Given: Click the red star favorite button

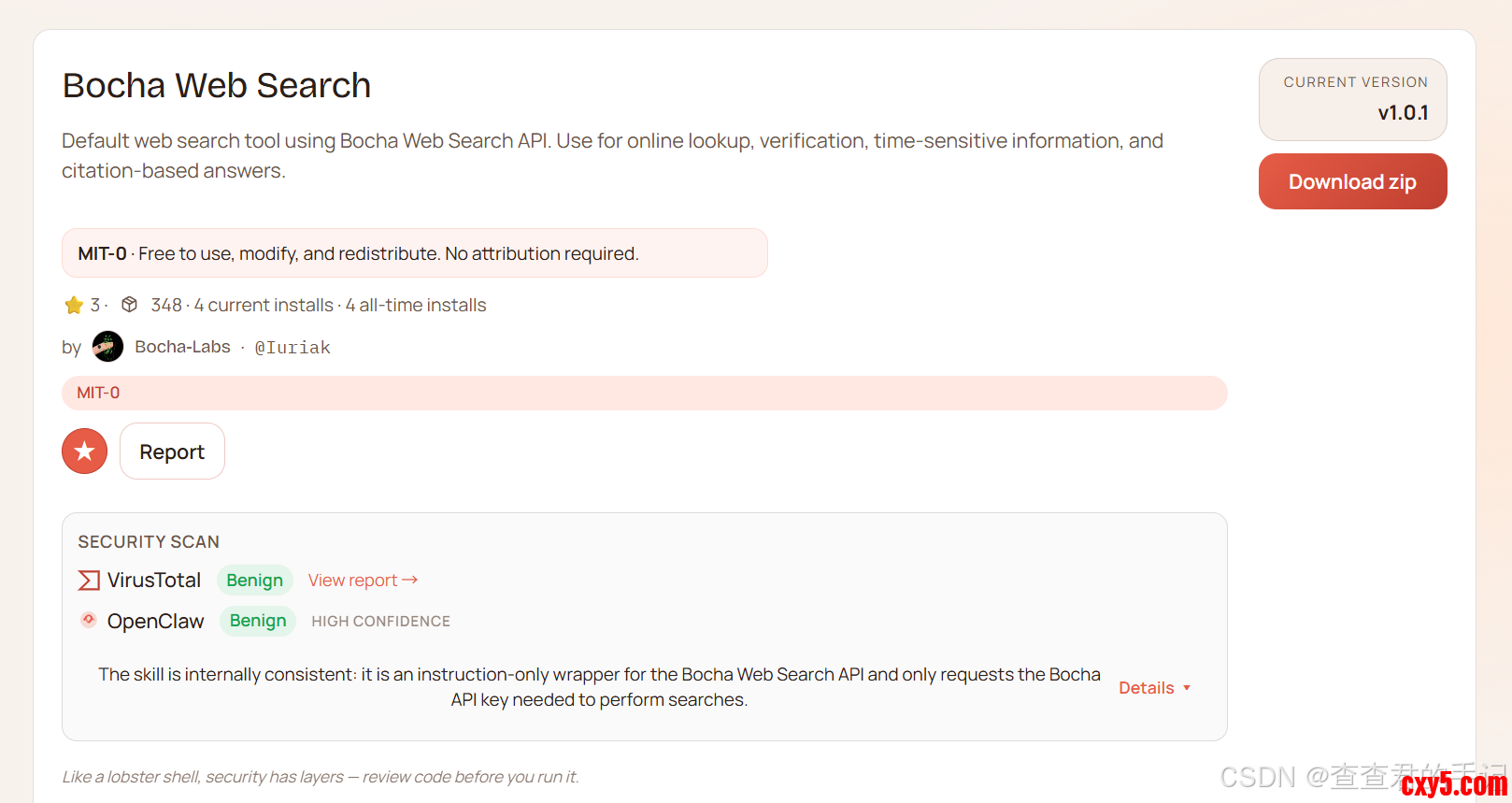Looking at the screenshot, I should pos(85,452).
